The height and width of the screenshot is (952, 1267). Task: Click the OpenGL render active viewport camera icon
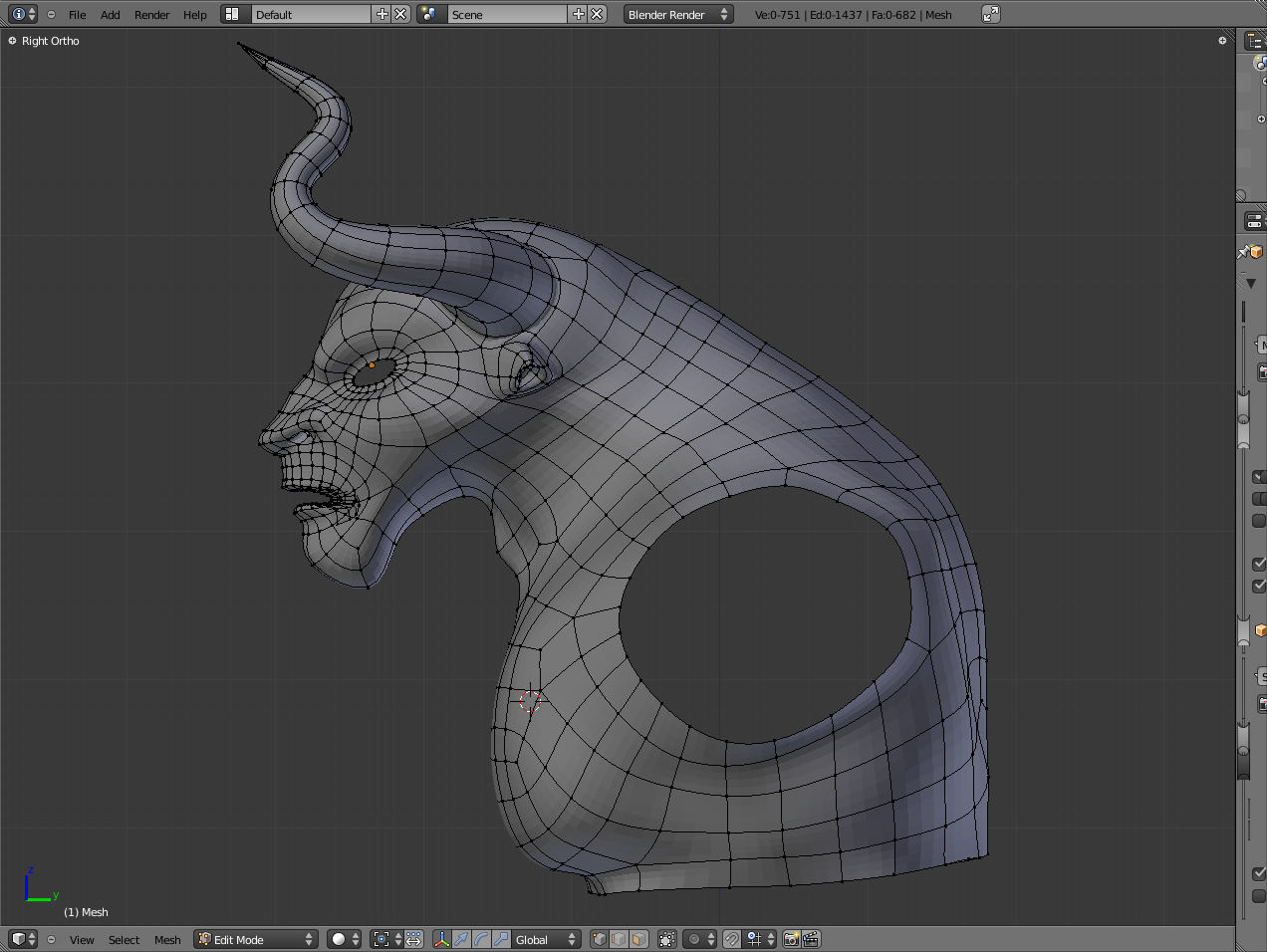pos(792,939)
